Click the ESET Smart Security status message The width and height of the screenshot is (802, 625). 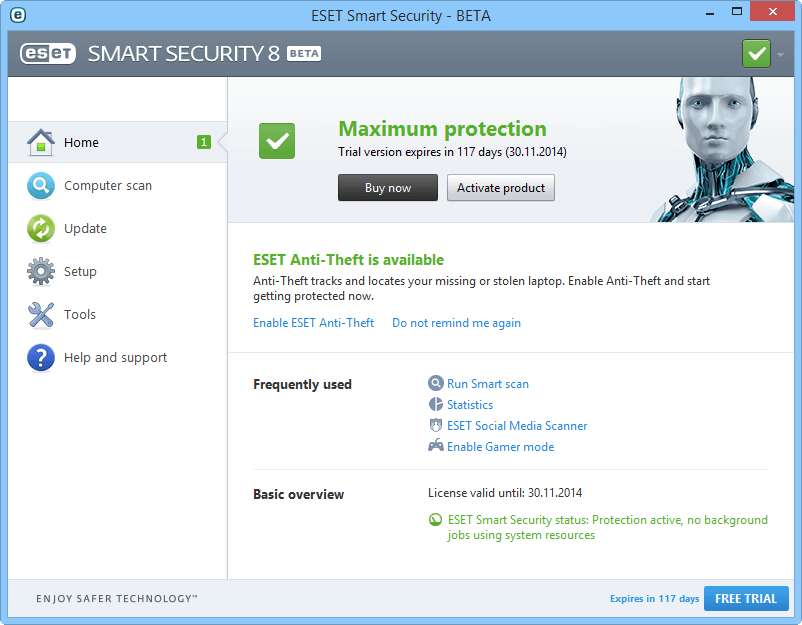coord(608,527)
